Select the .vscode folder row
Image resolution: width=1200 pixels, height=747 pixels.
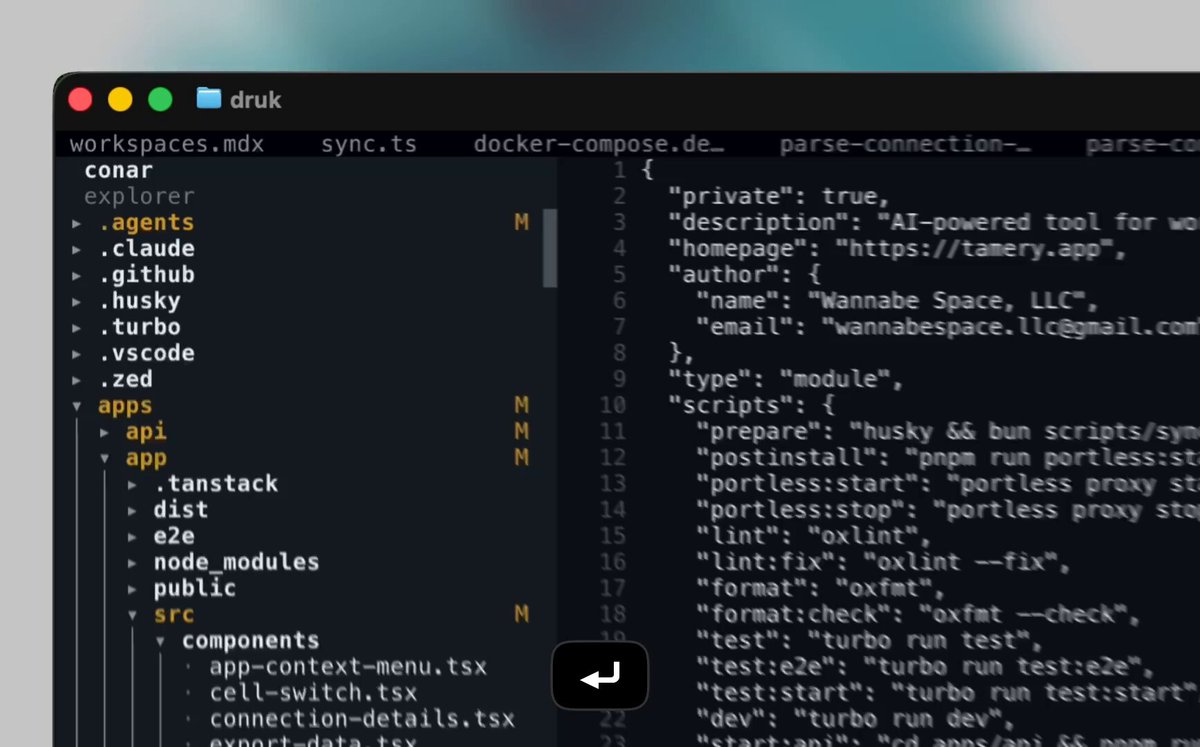tap(307, 353)
